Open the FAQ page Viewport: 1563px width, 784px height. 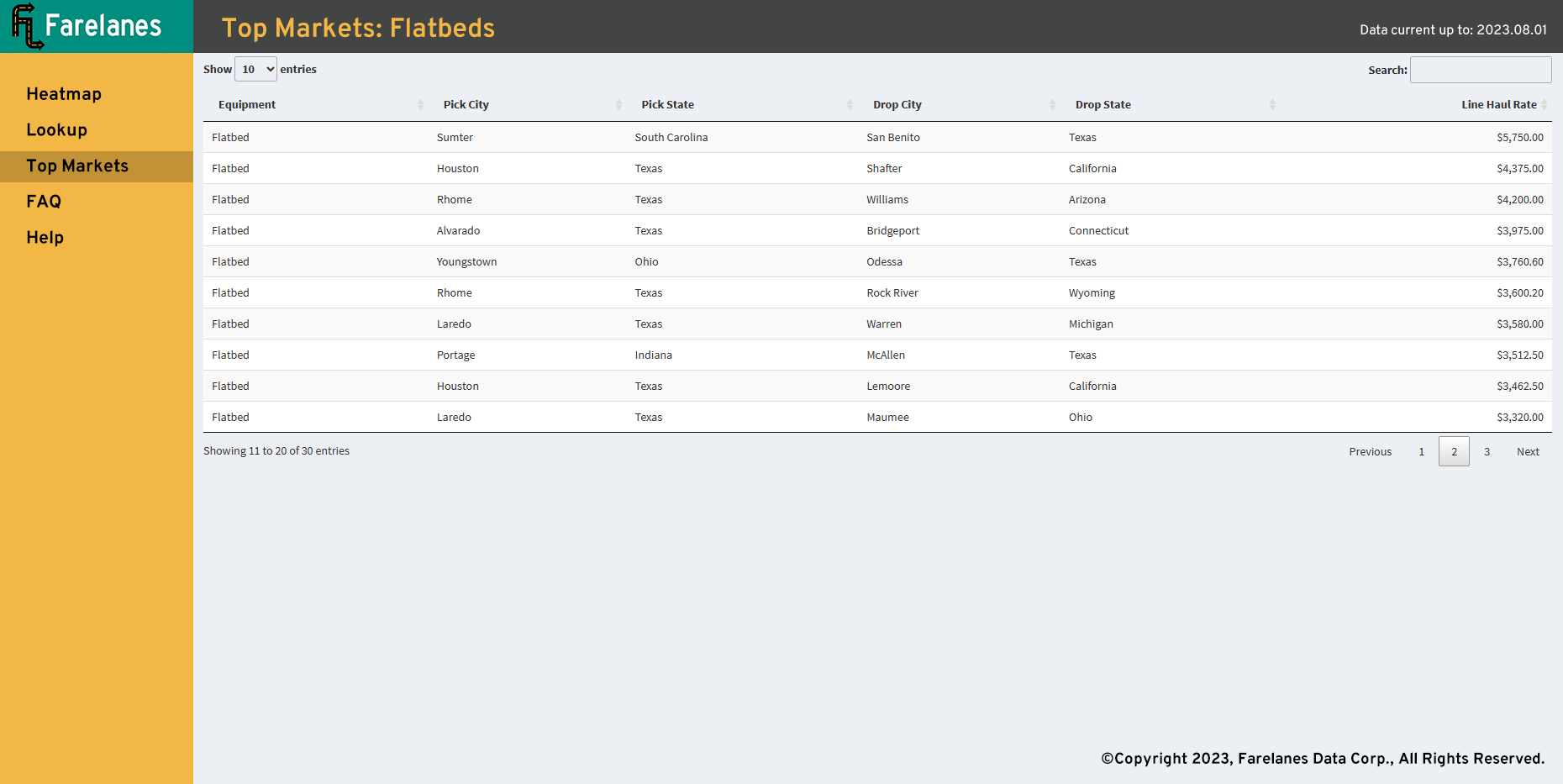click(x=44, y=202)
